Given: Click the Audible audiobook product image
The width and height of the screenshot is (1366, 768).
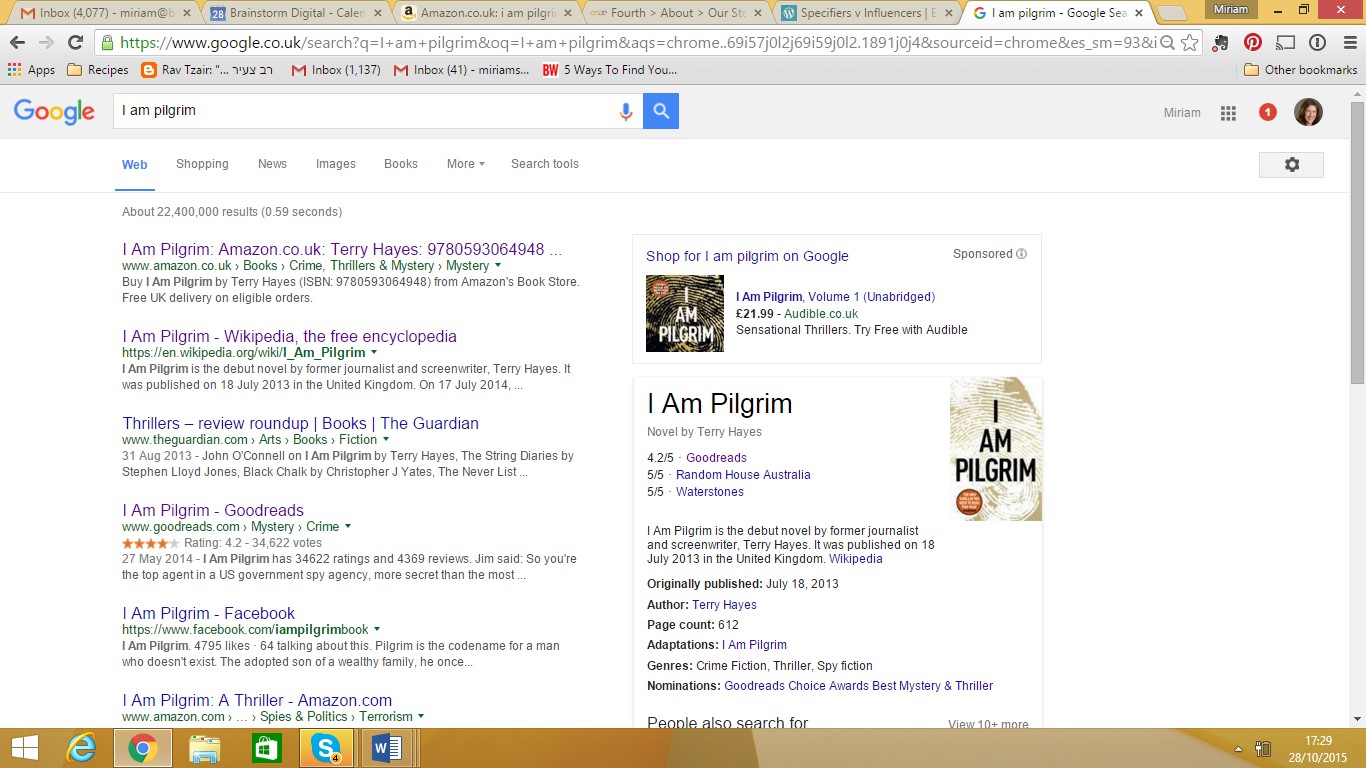Looking at the screenshot, I should coord(685,313).
